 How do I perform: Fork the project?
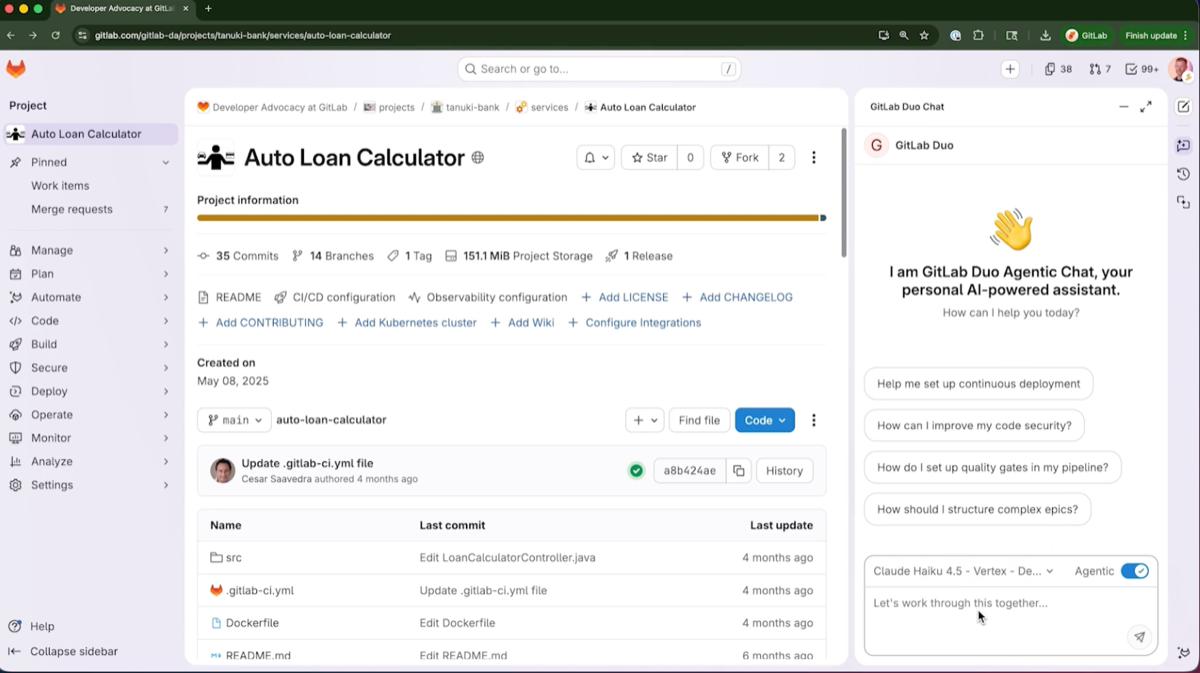click(739, 158)
